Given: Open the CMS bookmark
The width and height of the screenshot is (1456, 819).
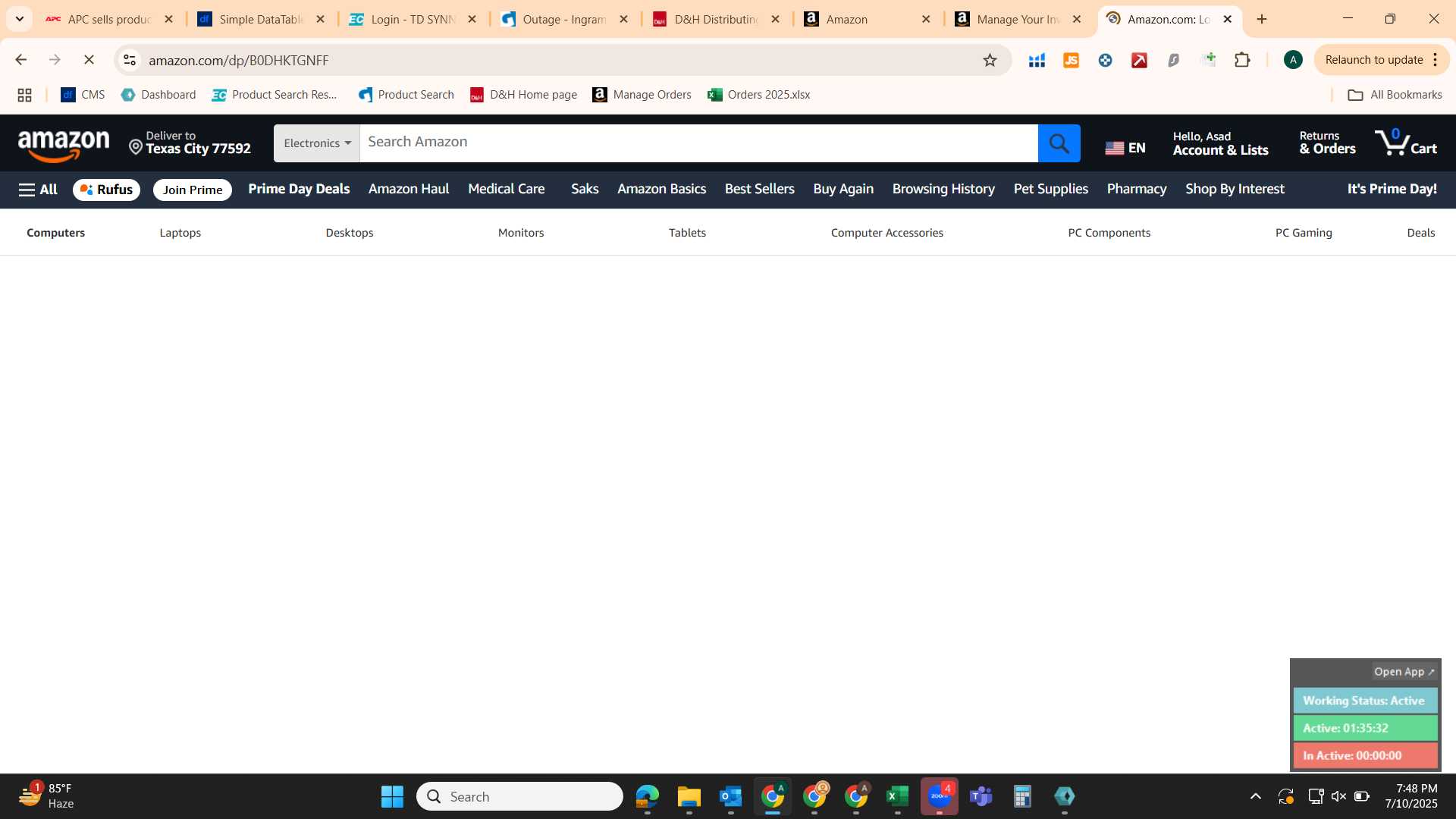Looking at the screenshot, I should 83,95.
